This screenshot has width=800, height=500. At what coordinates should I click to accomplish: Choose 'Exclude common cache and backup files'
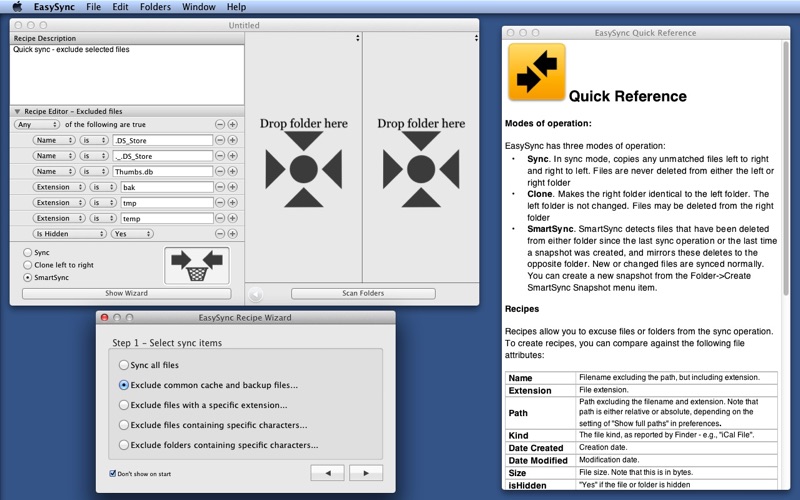coord(123,385)
